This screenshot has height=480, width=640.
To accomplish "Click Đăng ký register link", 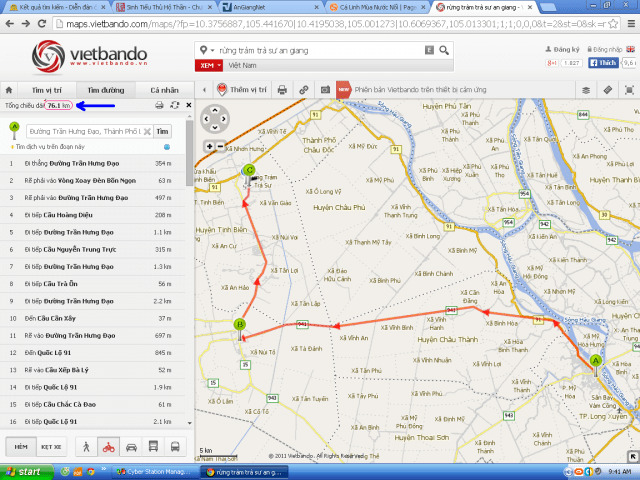I will click(x=562, y=49).
